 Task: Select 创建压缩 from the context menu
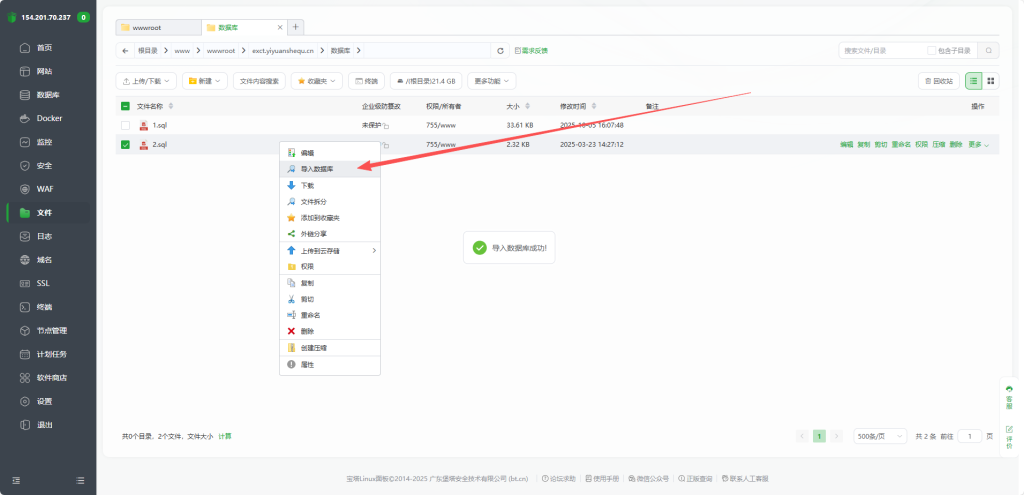point(314,348)
